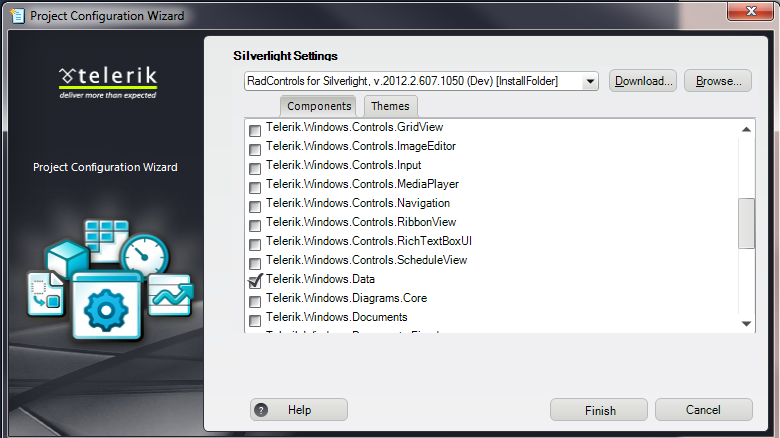Select the Telerik.Windows.Controls.MediaPlayer checkbox
780x438 pixels.
coord(255,188)
